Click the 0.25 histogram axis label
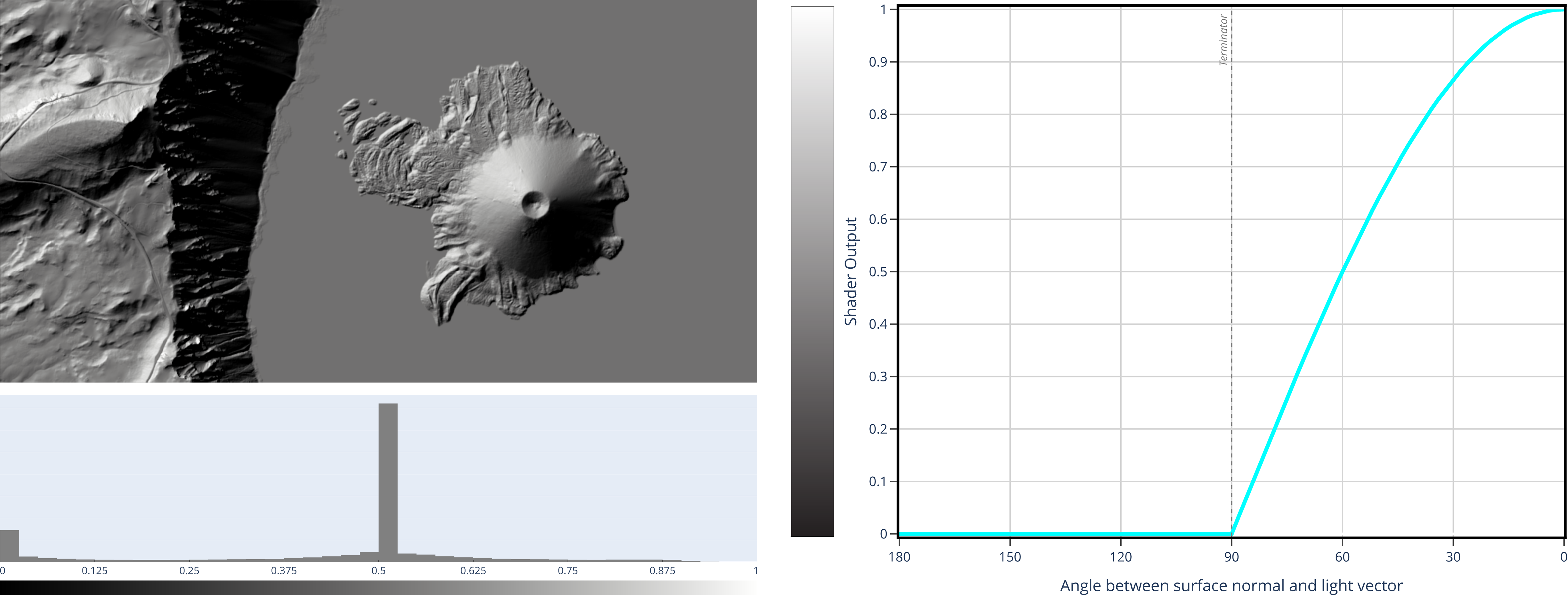The image size is (1568, 595). coord(189,571)
